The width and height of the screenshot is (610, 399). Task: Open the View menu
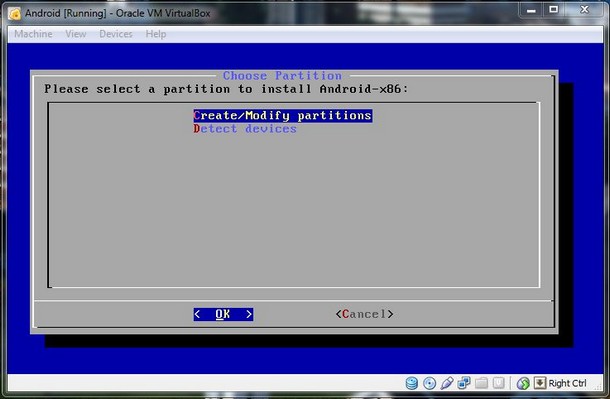[x=75, y=34]
